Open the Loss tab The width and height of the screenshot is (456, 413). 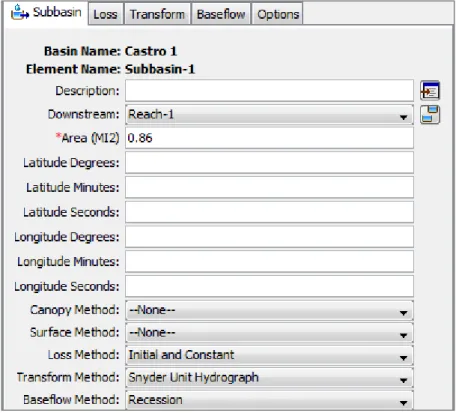(x=106, y=14)
